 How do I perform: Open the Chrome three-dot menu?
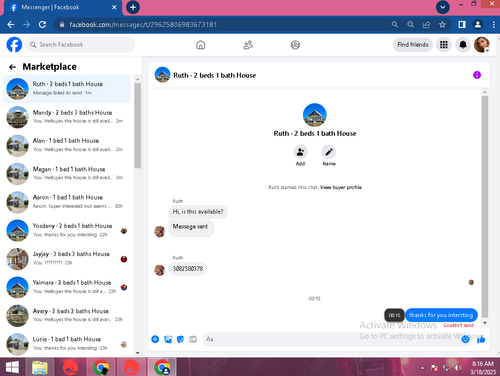pyautogui.click(x=493, y=24)
